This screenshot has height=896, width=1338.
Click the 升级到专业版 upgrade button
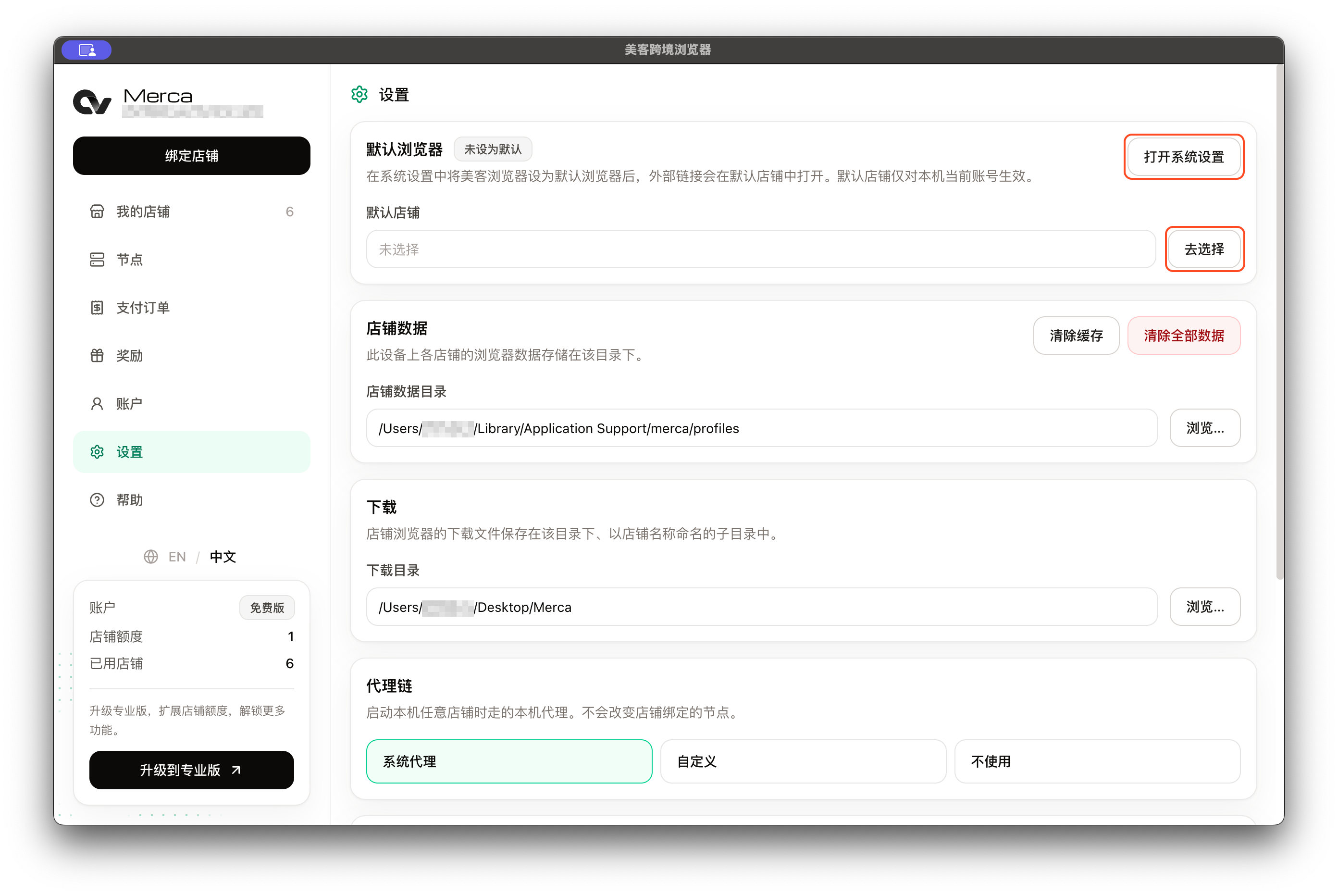tap(191, 770)
